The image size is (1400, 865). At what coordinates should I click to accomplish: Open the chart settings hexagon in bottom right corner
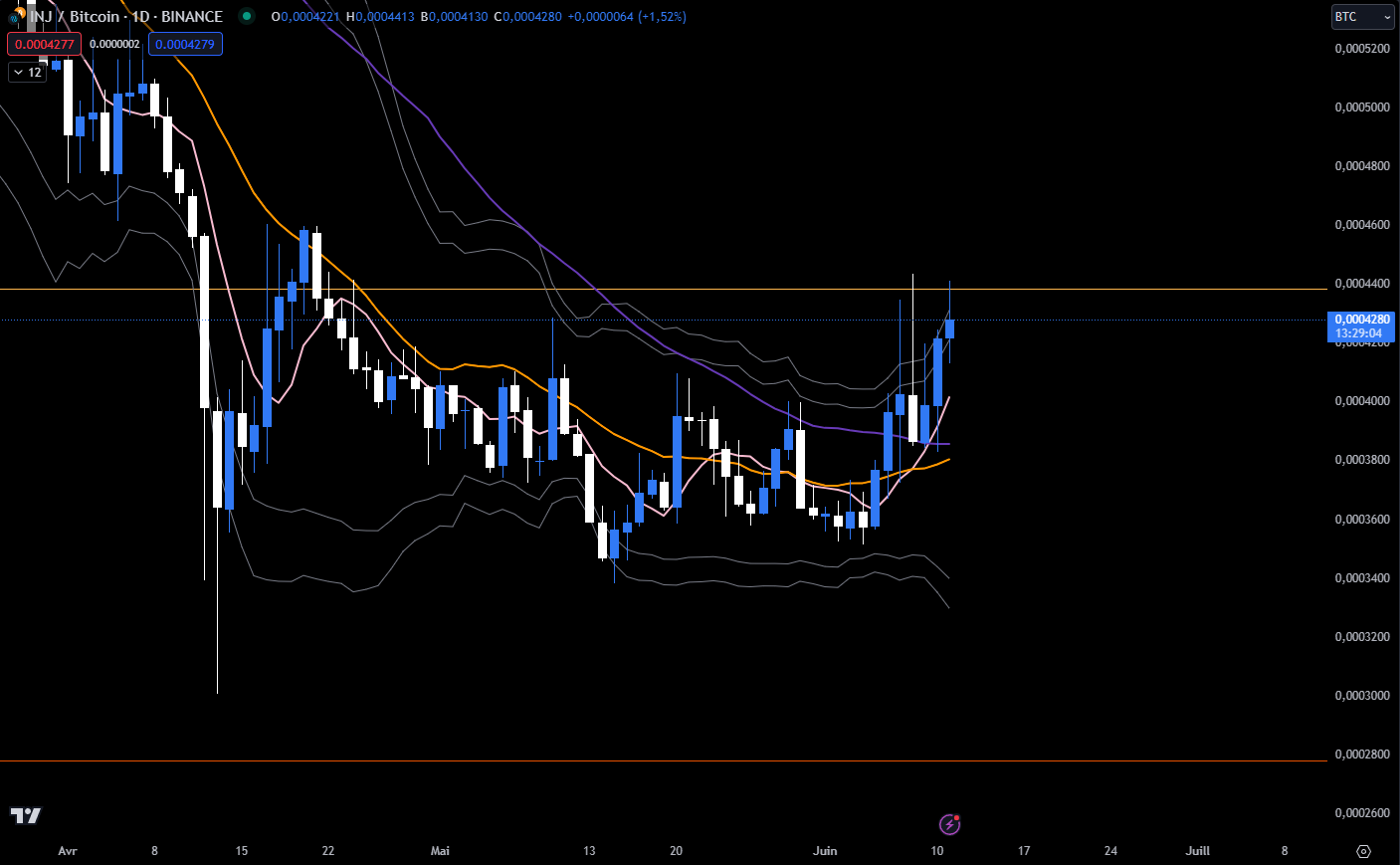[x=1362, y=851]
